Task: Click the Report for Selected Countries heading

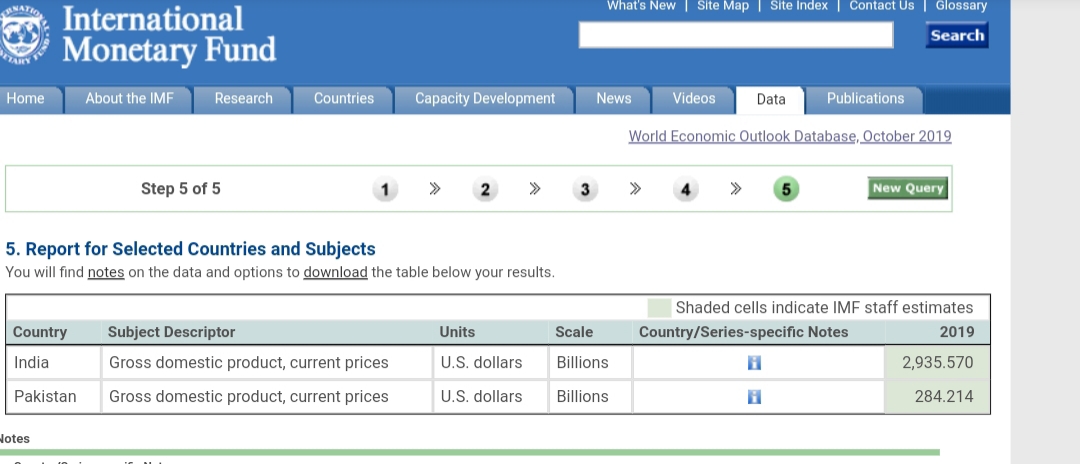Action: 190,249
